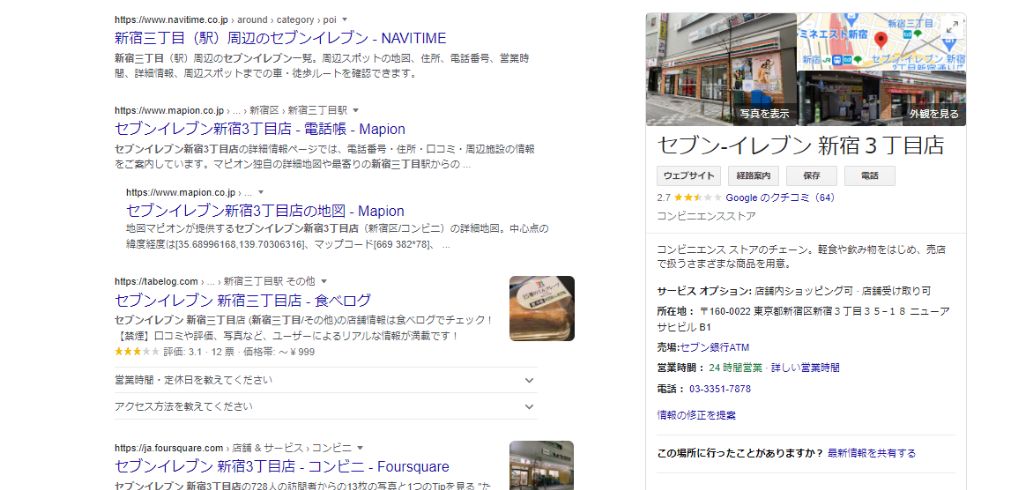This screenshot has width=1025, height=490.
Task: Click 写真を表示 on the store photo
Action: (764, 114)
